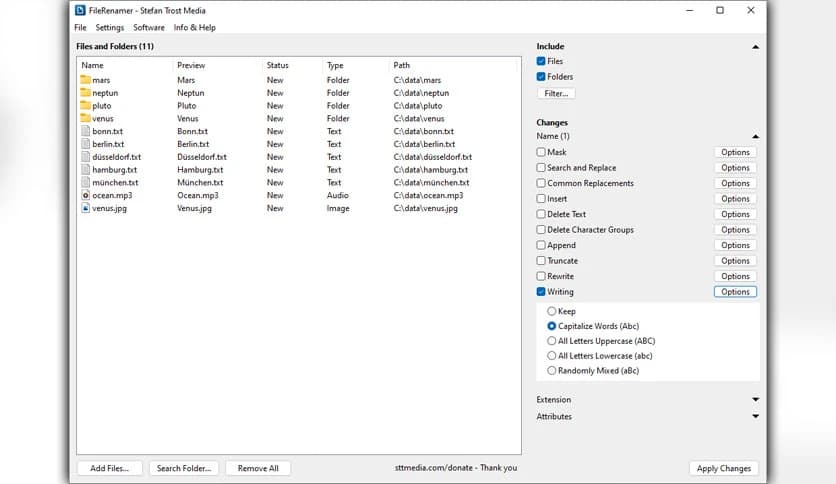Collapse the Include section arrow
This screenshot has height=484, width=836.
(x=755, y=47)
